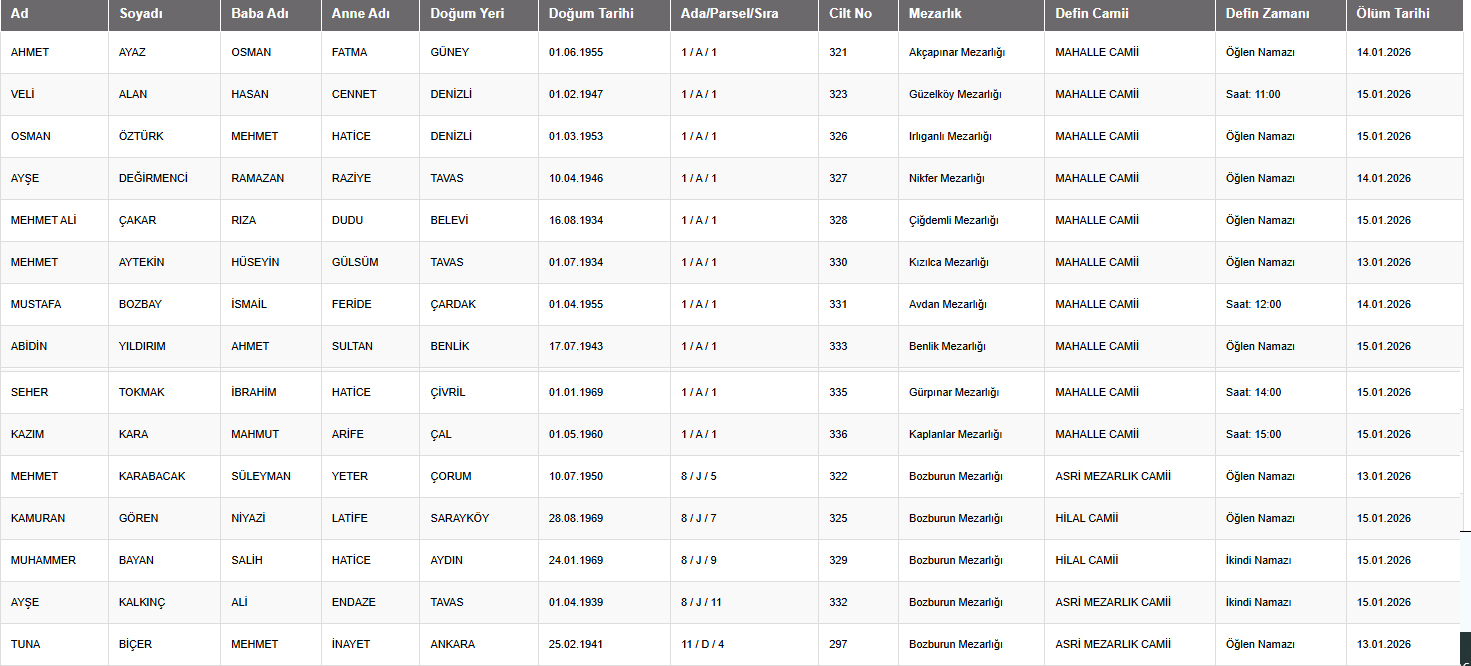Select the Defin Zamanı column header
Viewport: 1471px width, 666px height.
[1267, 14]
